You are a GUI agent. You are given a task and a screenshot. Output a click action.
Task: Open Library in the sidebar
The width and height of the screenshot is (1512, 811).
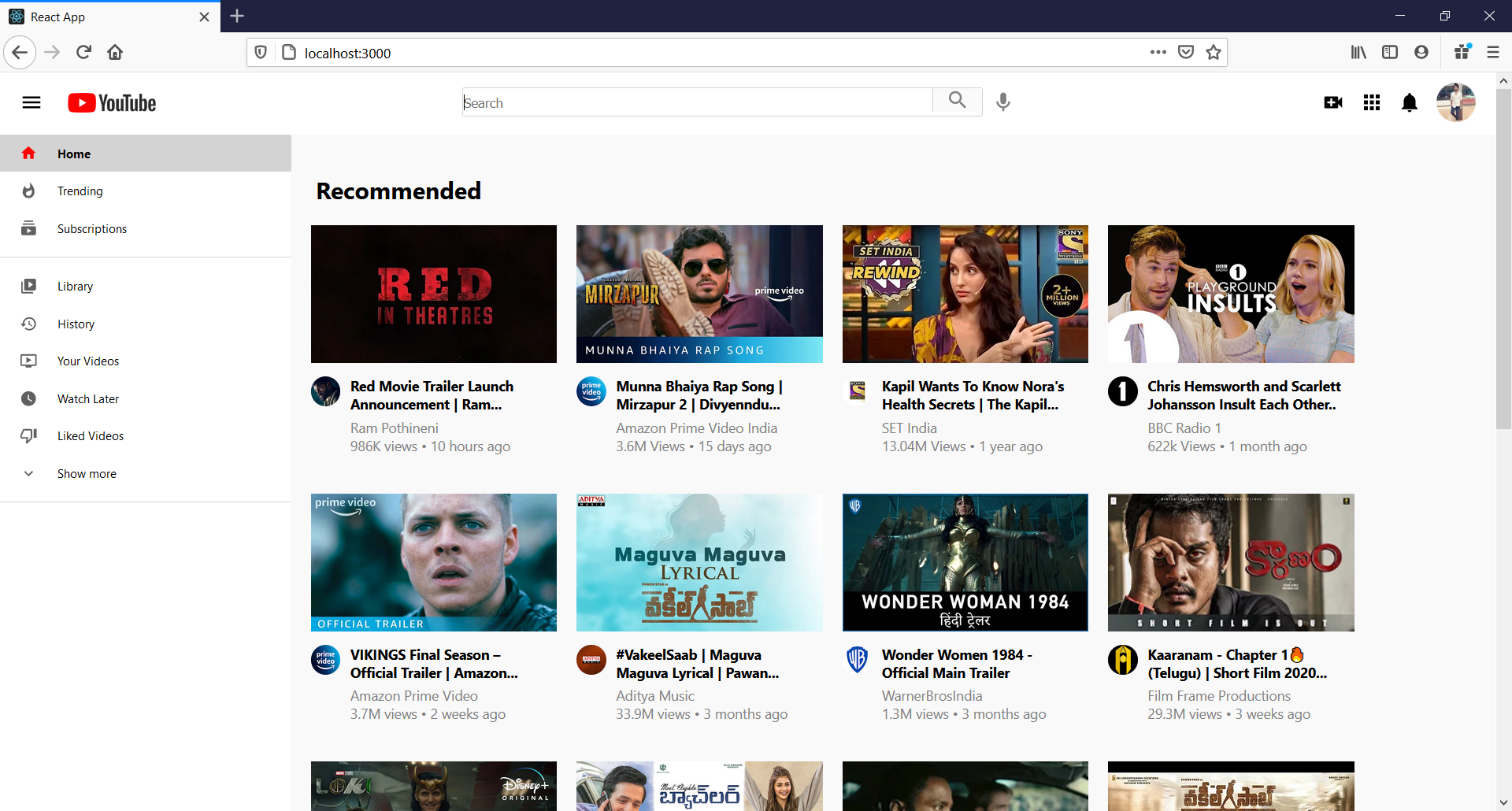pyautogui.click(x=146, y=287)
